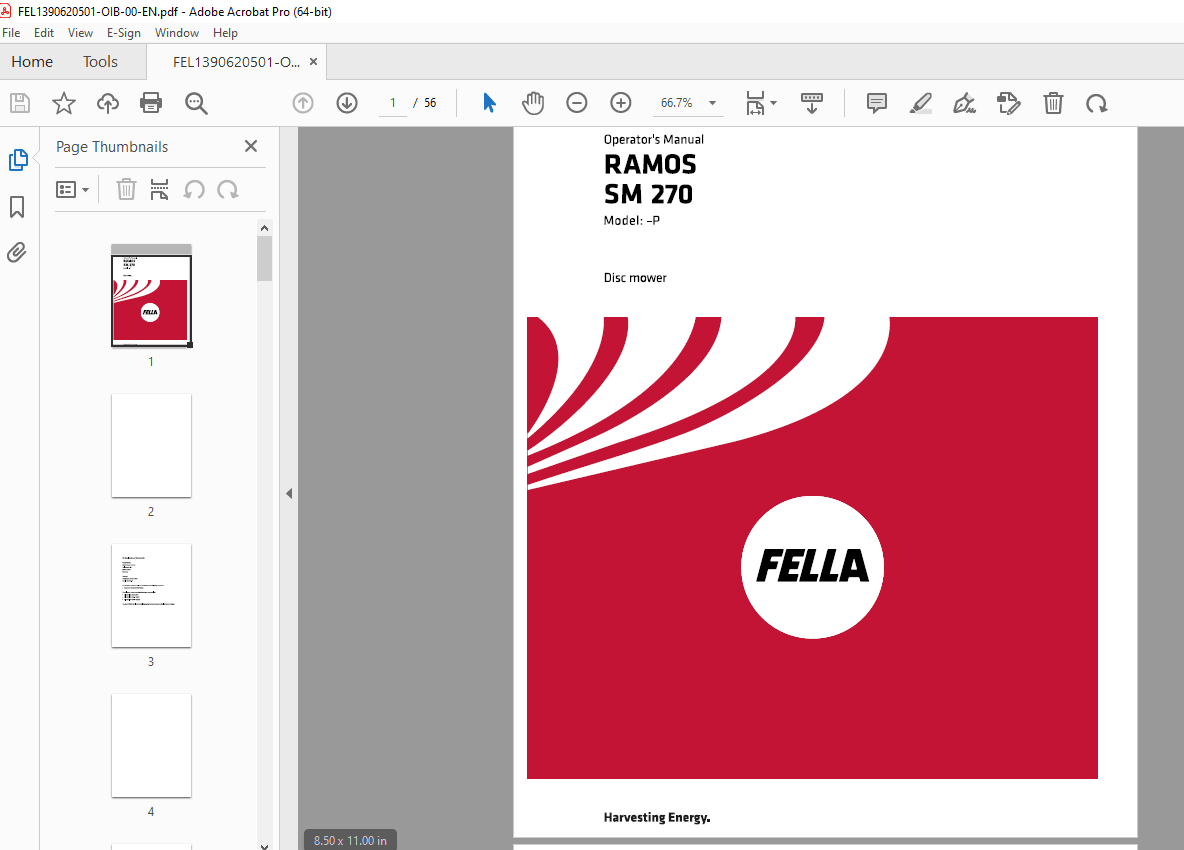
Task: Open the Fill & Sign tool
Action: pos(964,103)
